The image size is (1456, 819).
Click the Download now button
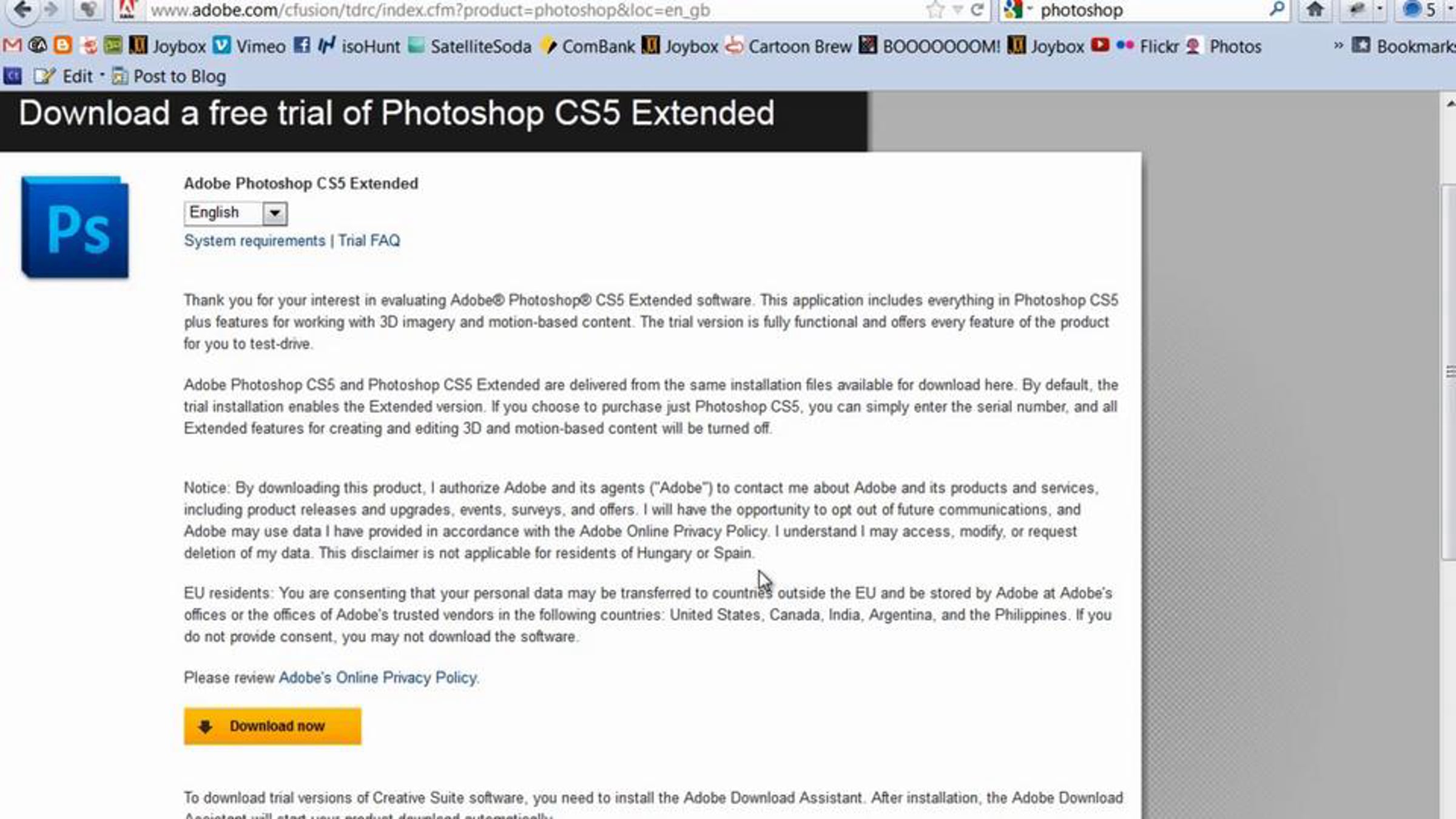(x=272, y=726)
